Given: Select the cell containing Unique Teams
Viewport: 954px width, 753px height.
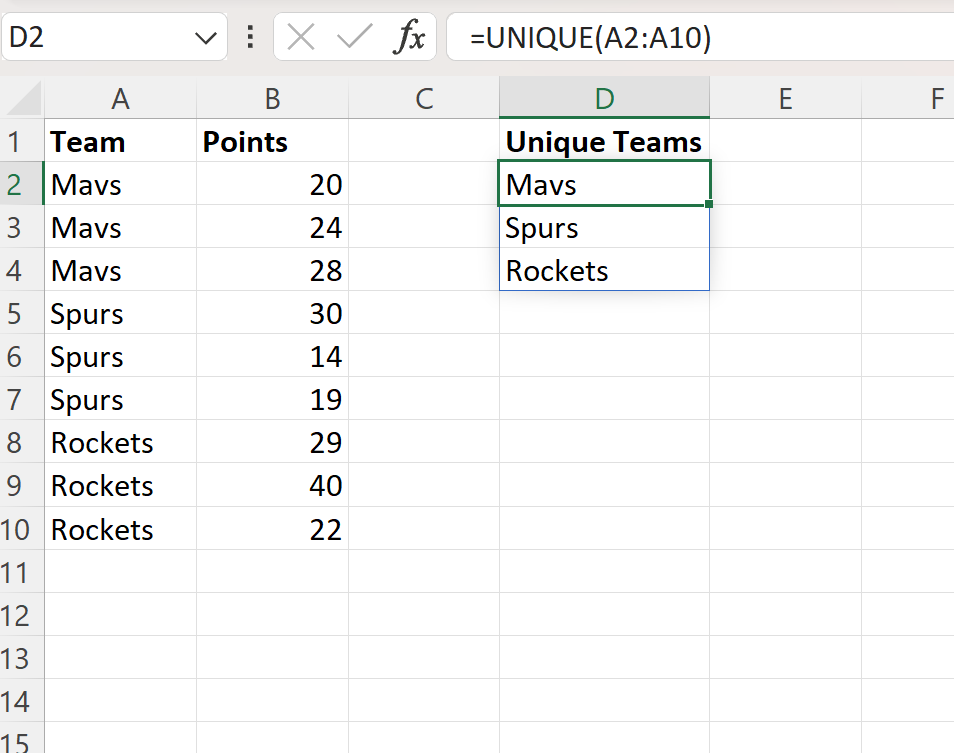Looking at the screenshot, I should pyautogui.click(x=604, y=141).
